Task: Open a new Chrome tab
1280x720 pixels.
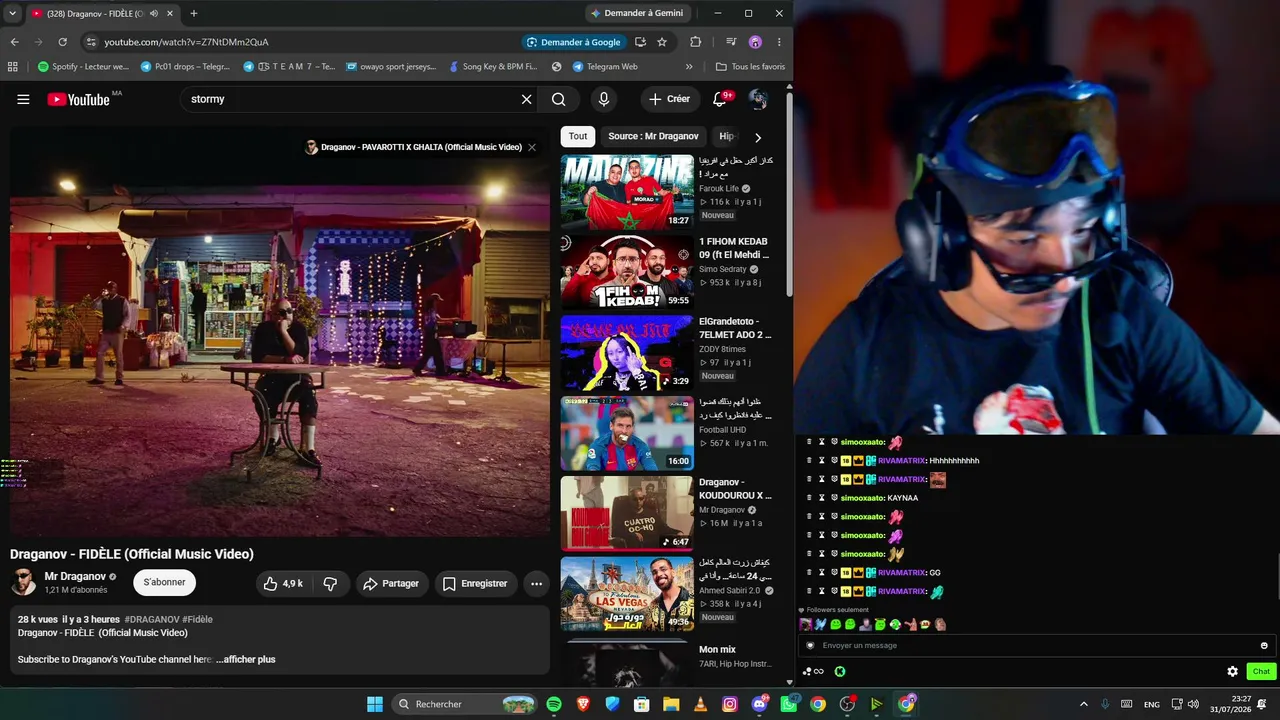Action: point(193,13)
